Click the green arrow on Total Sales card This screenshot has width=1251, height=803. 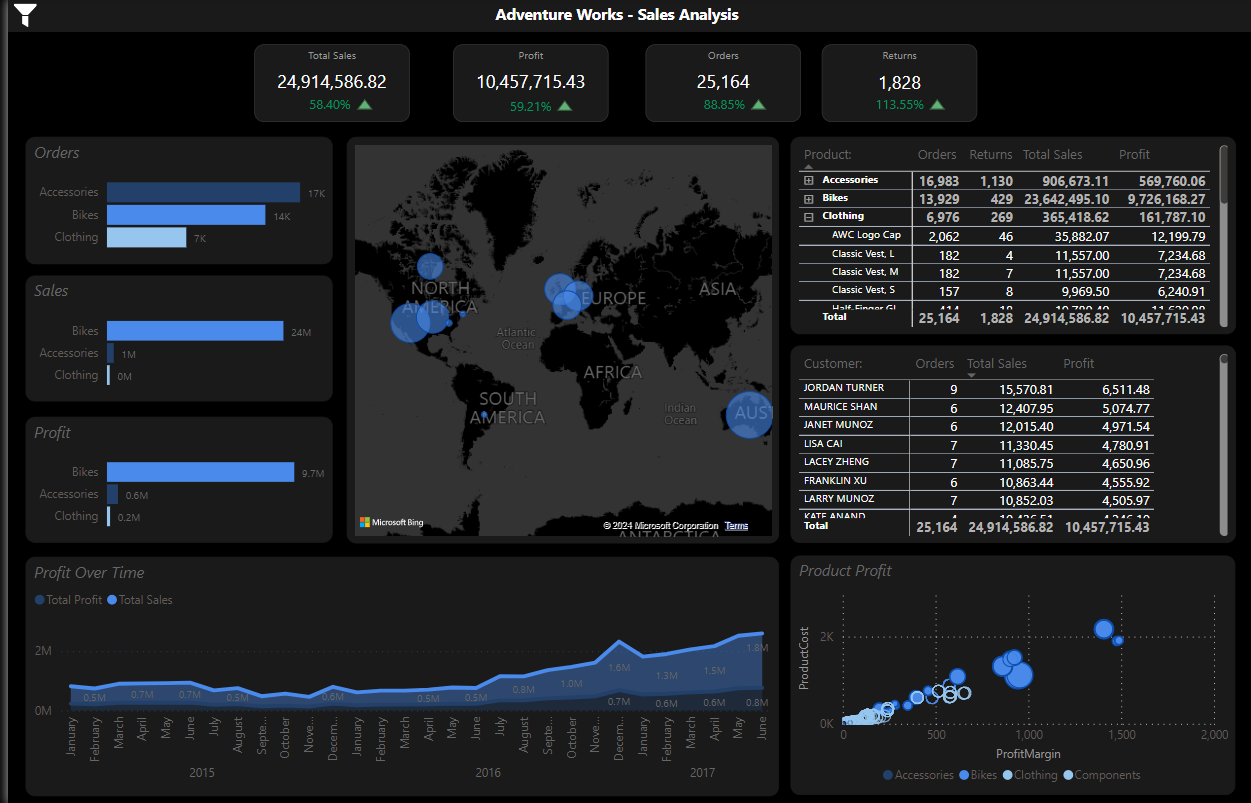point(365,104)
